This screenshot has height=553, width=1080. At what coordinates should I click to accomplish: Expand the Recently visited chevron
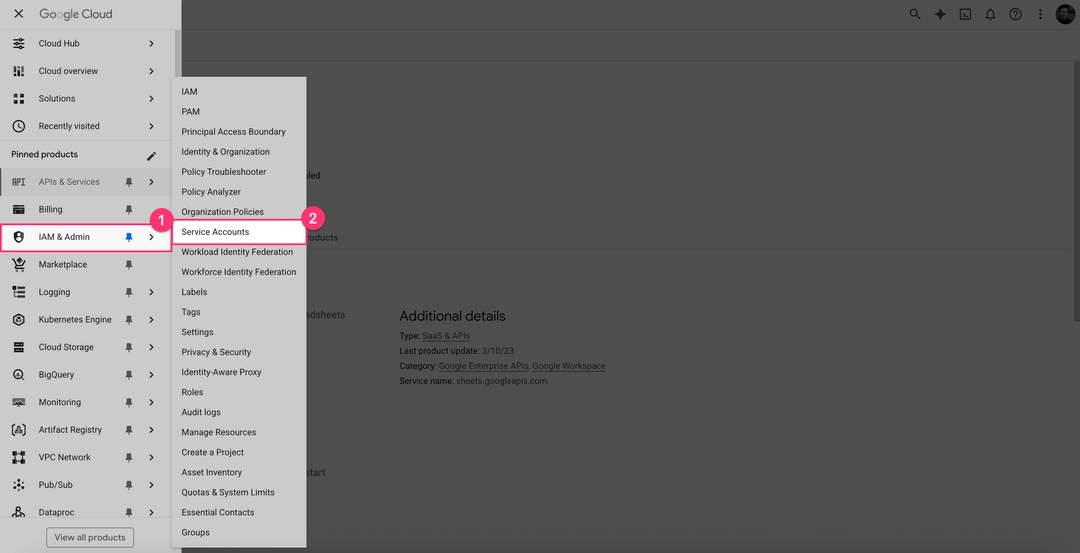click(151, 126)
